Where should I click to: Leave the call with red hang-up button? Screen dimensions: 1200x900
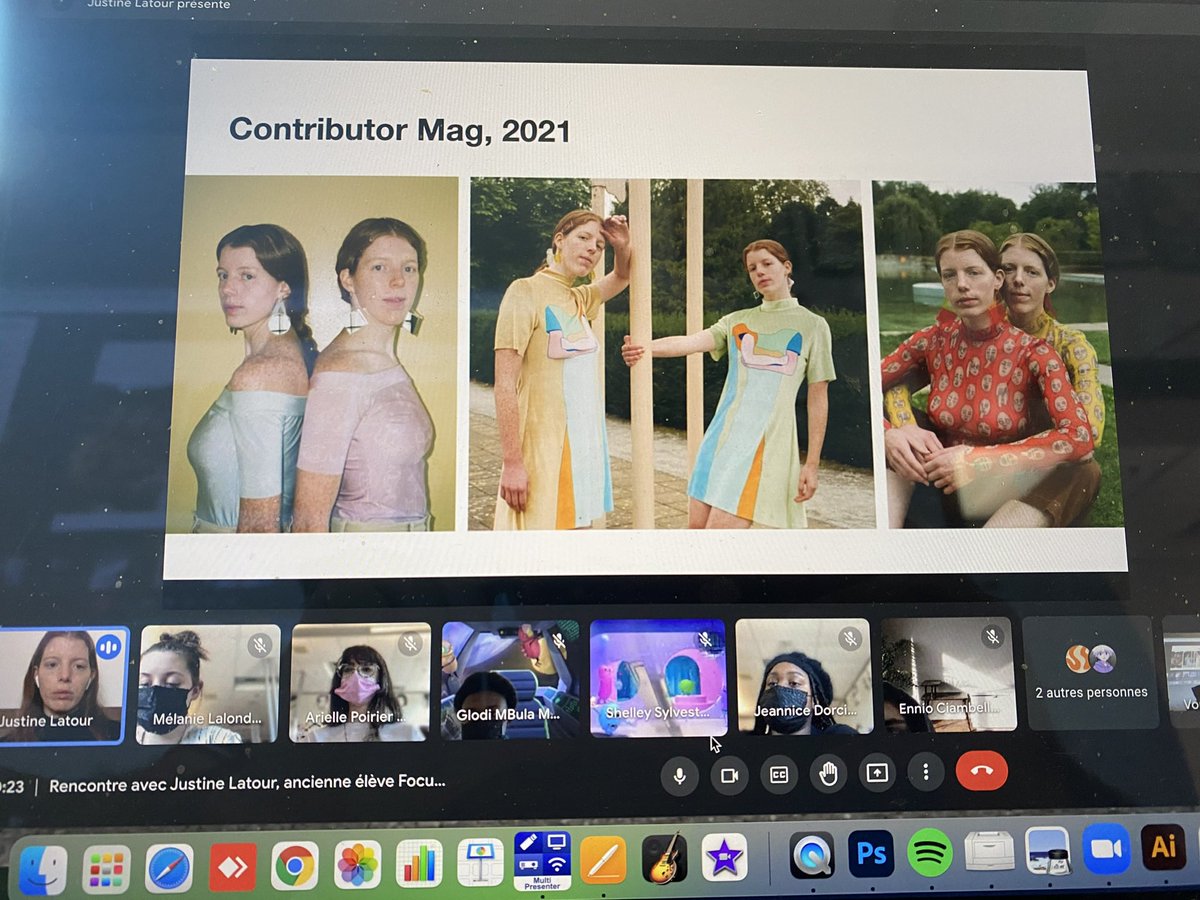point(982,770)
